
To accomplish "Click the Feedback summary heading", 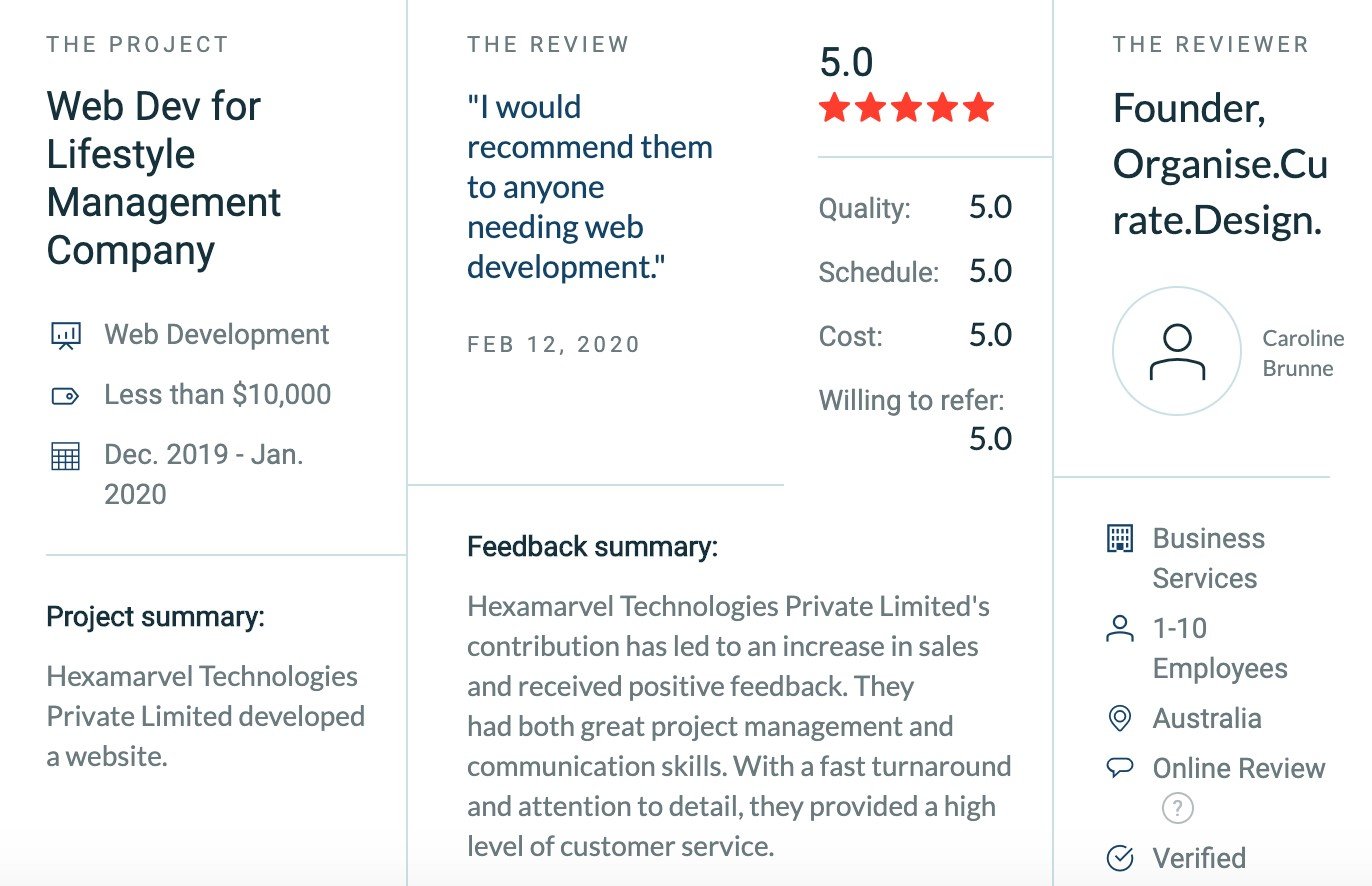I will coord(592,547).
